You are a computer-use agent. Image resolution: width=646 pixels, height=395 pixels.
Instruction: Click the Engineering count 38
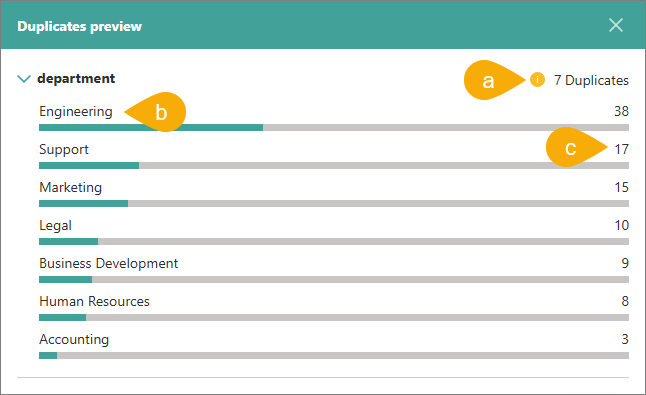point(621,111)
